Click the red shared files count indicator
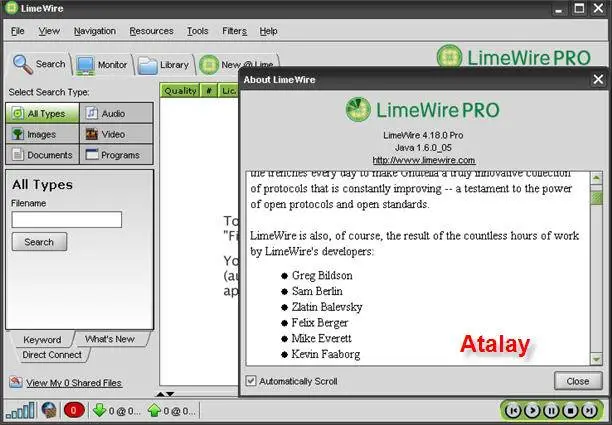Viewport: 612px width, 425px height. 74,411
